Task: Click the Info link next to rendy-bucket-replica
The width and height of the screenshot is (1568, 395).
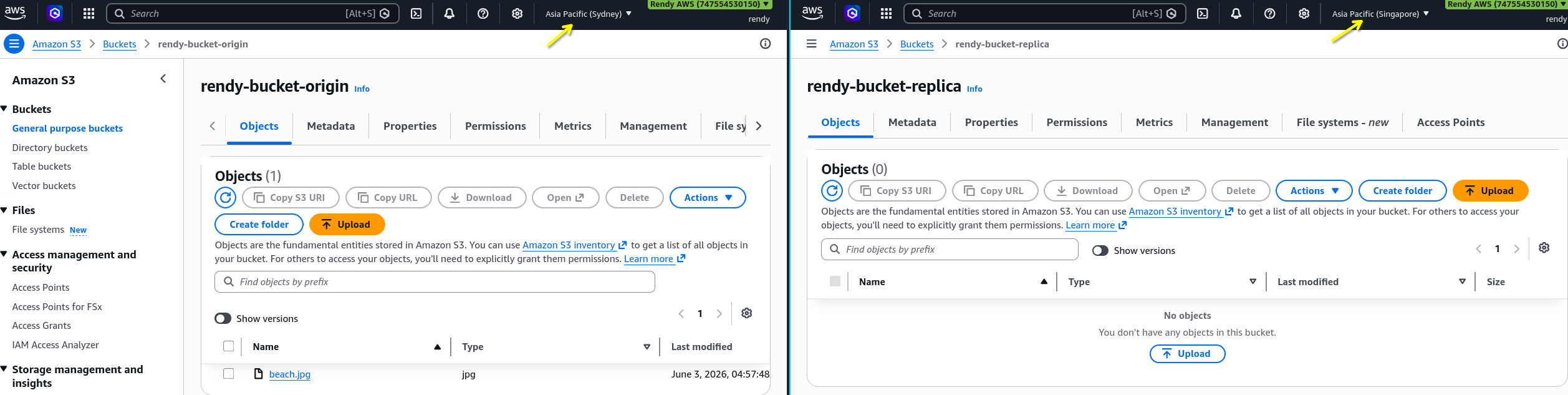Action: 974,89
